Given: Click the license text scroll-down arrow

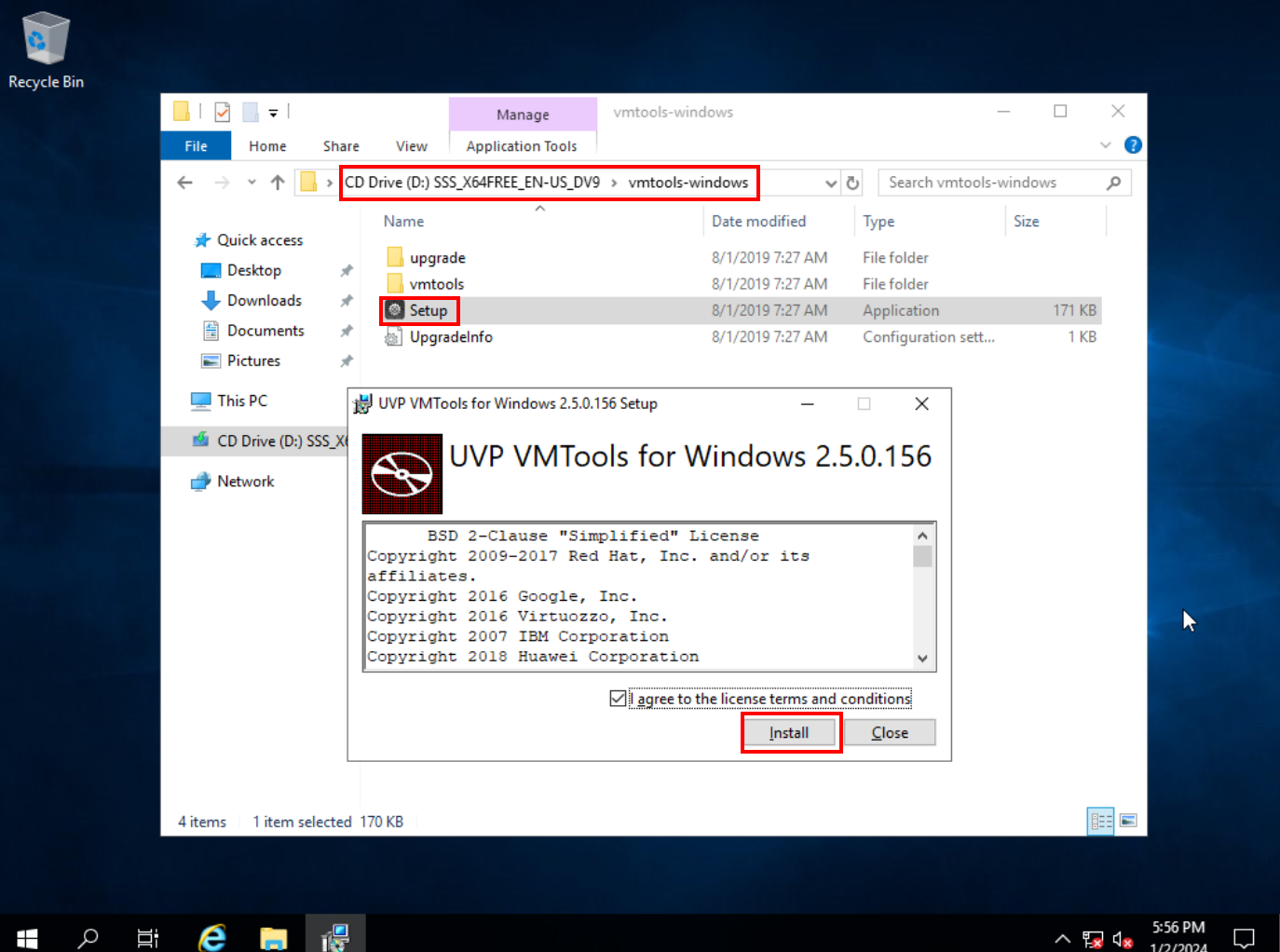Looking at the screenshot, I should pyautogui.click(x=922, y=658).
